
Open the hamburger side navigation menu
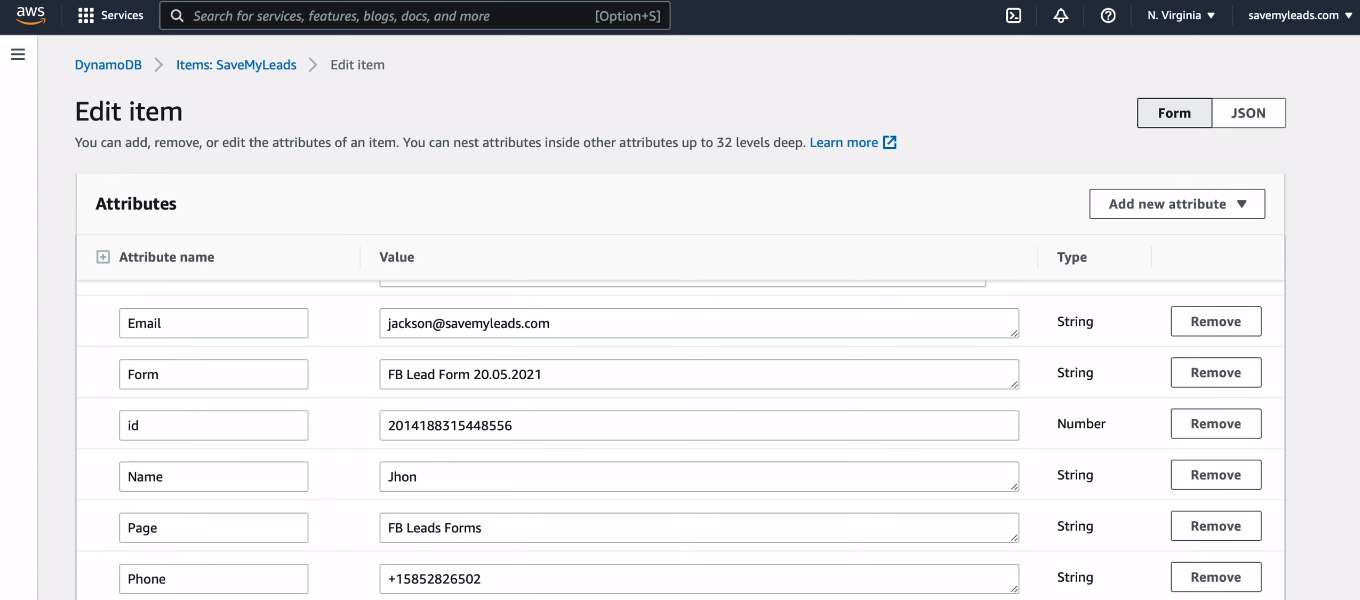pyautogui.click(x=17, y=54)
